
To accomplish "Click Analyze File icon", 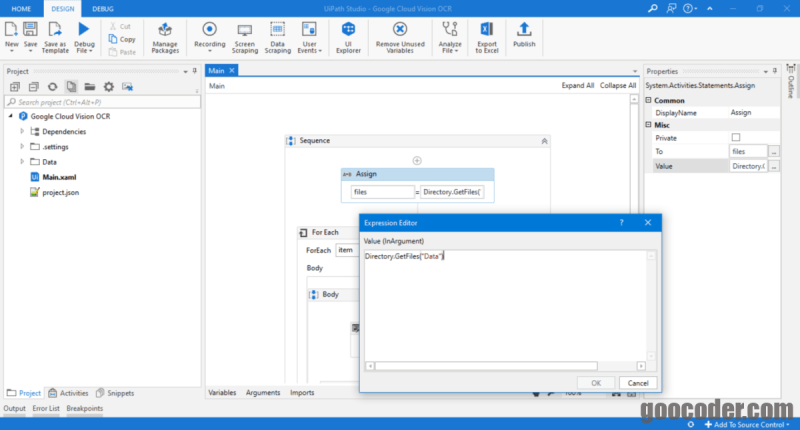I will click(x=449, y=37).
